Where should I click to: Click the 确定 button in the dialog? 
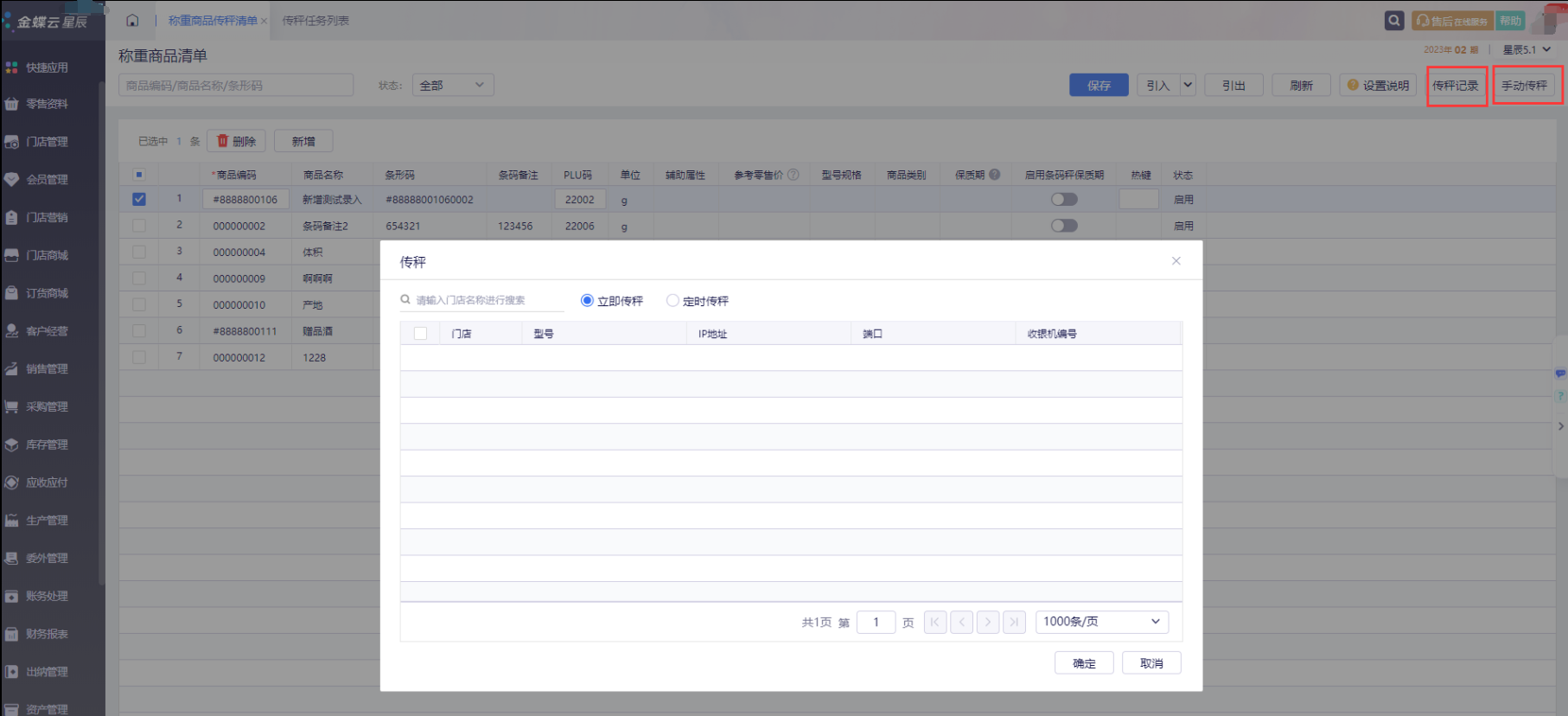(1084, 663)
